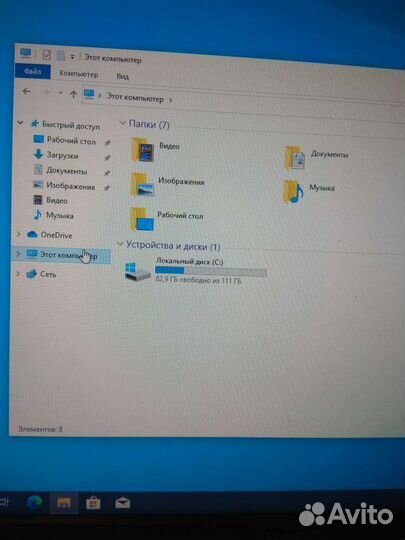Launch Microsoft Edge from taskbar

tap(35, 502)
